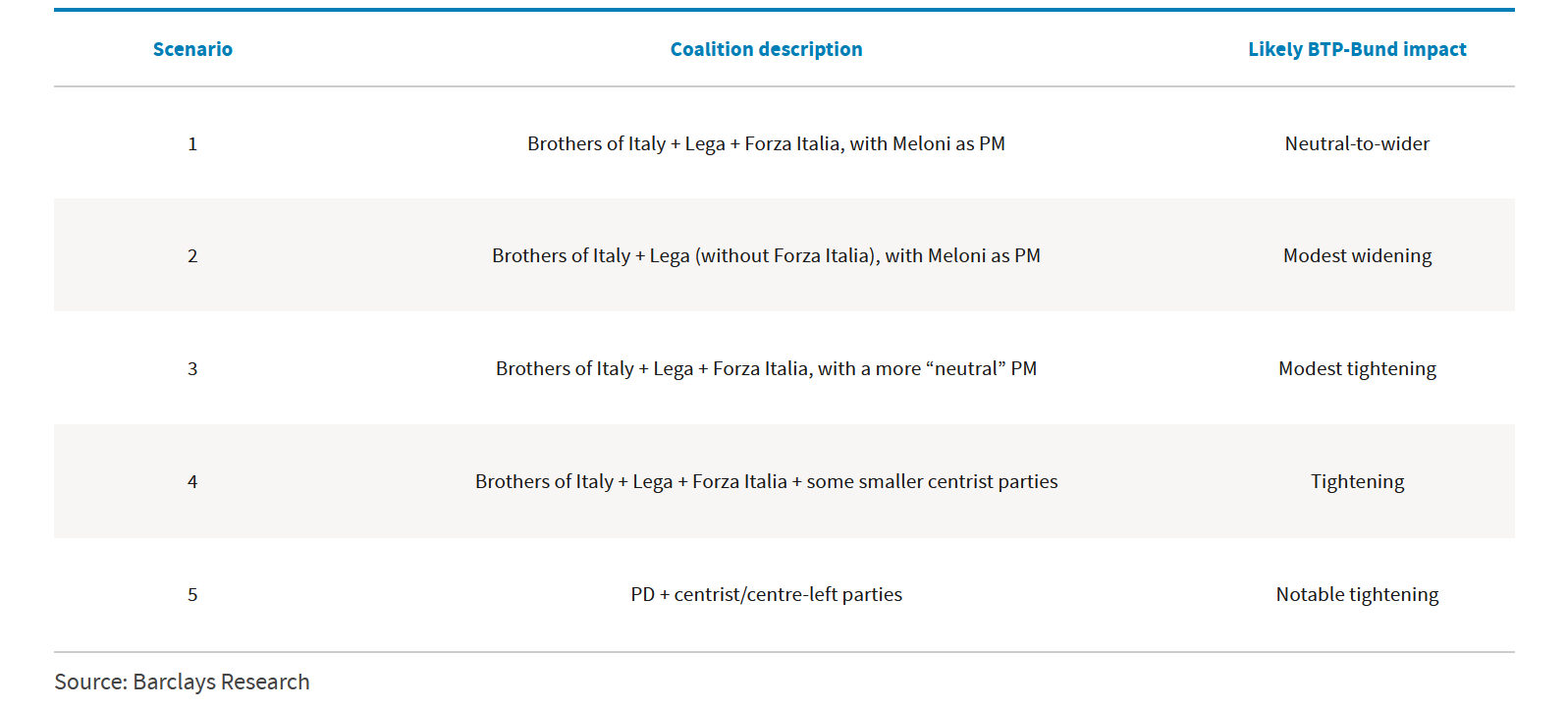Click the Modest widening impact cell

coord(1357,255)
